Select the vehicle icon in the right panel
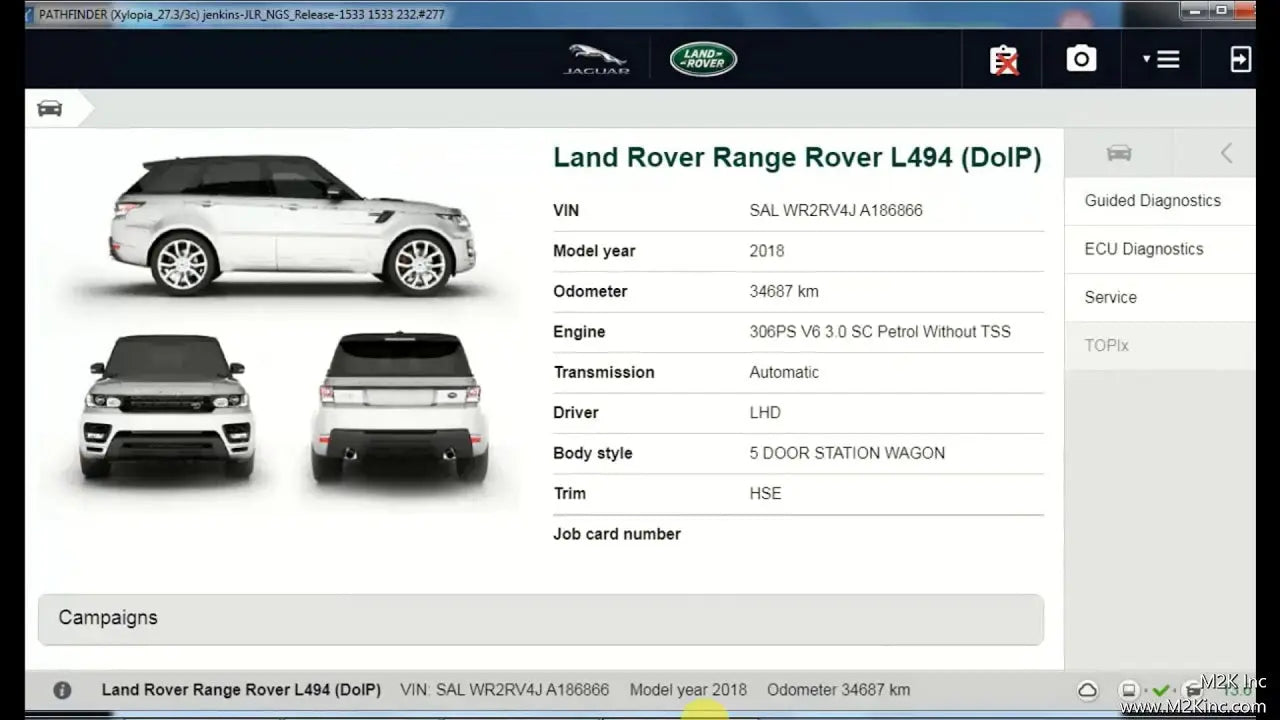Screen dimensions: 1280x720 click(x=1118, y=153)
